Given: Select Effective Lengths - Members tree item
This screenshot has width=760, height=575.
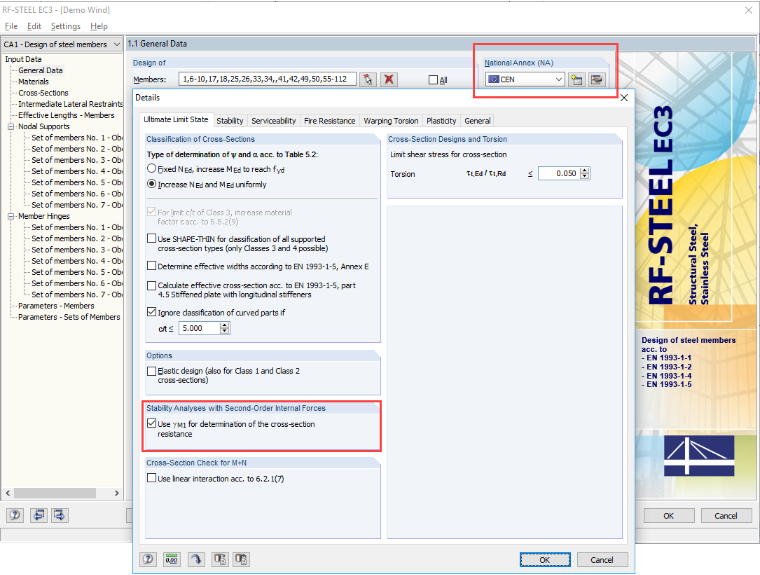Looking at the screenshot, I should tap(66, 115).
